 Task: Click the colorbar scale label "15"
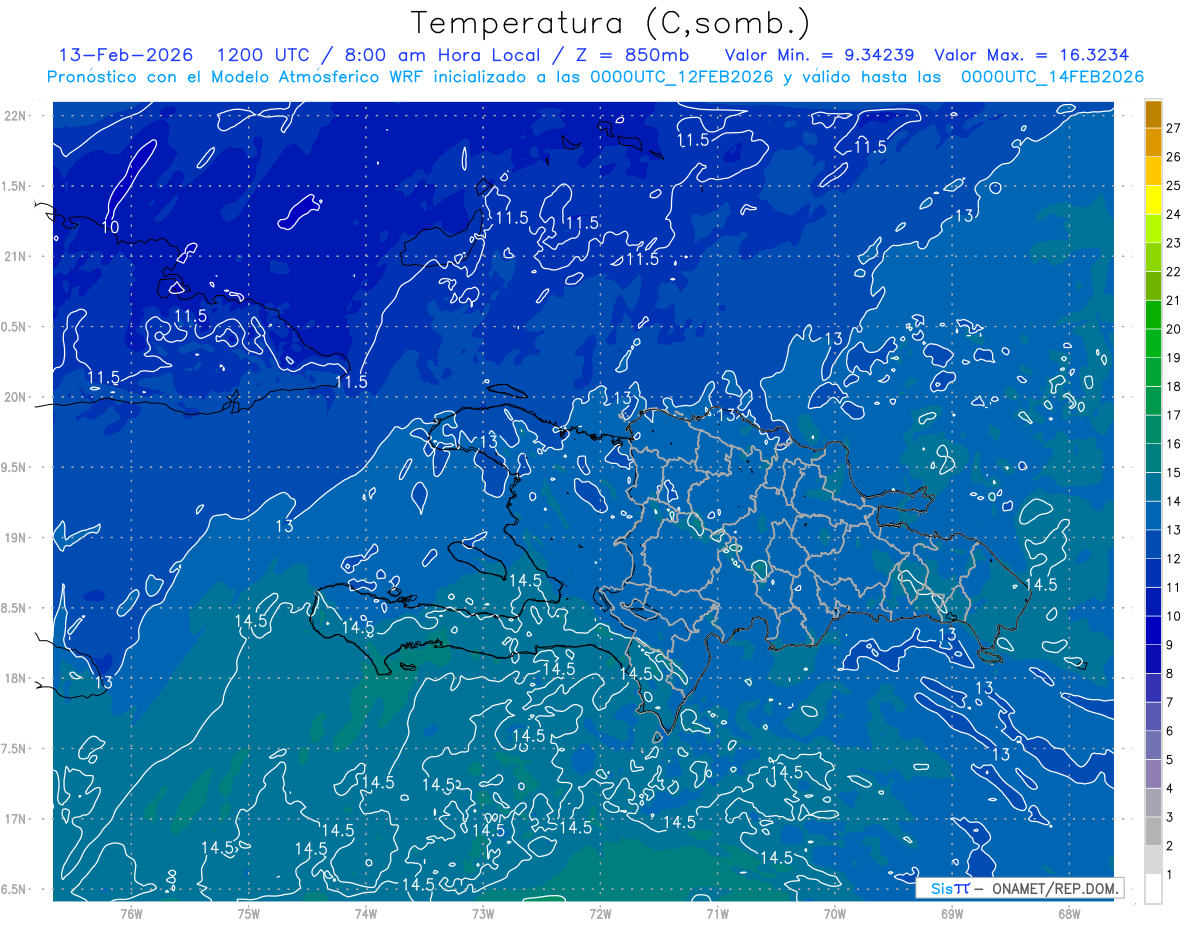point(1174,472)
